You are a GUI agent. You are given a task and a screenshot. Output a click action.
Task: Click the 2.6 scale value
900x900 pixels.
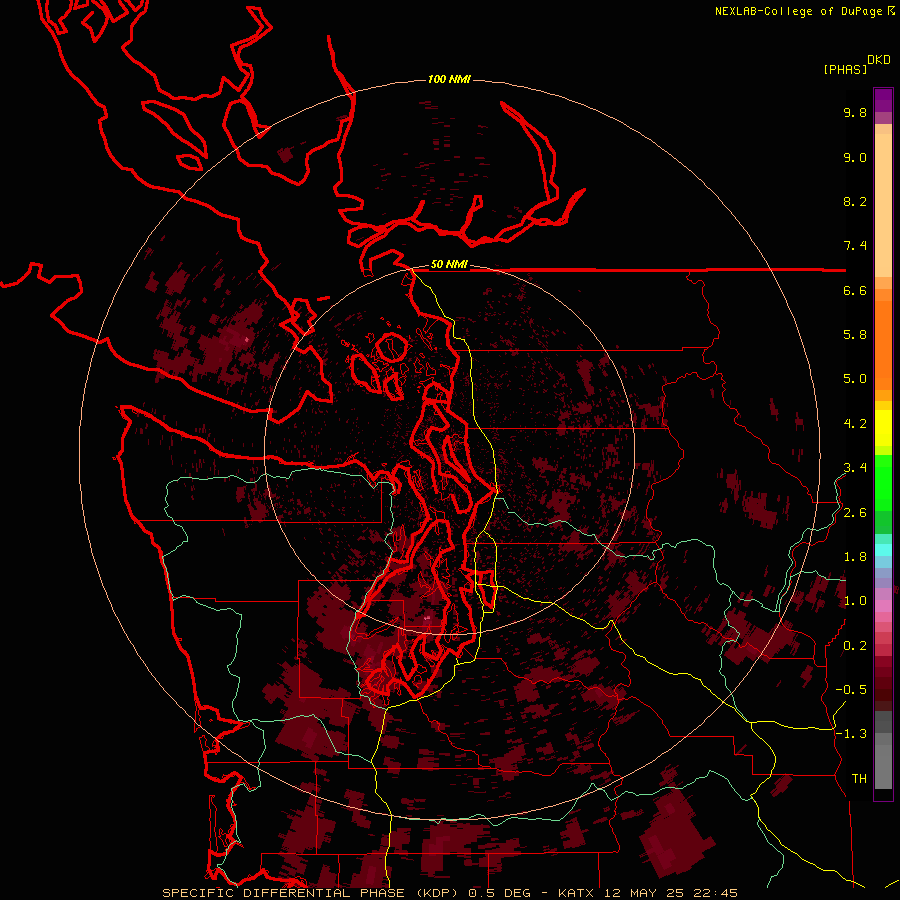coord(855,513)
